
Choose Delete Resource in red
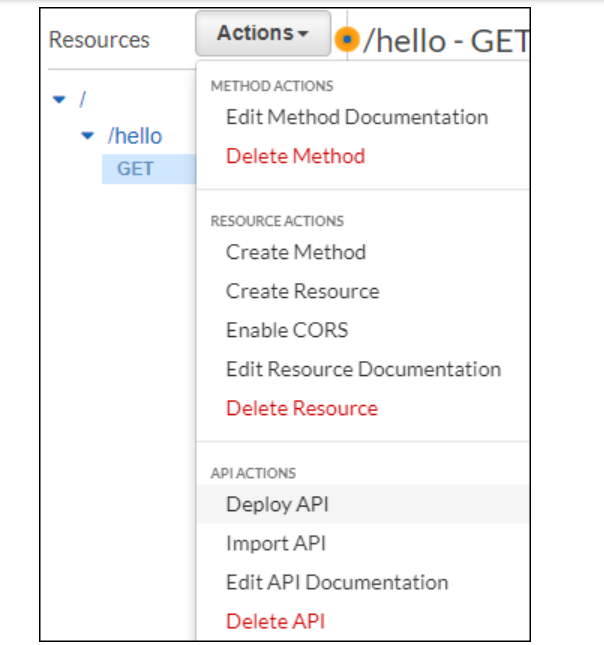point(301,408)
